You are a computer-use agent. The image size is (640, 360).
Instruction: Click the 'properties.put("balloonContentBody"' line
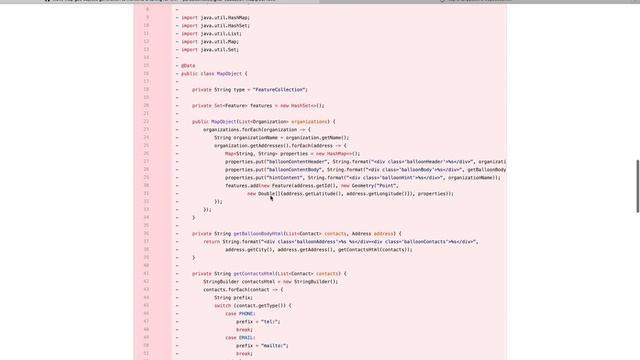pos(365,170)
